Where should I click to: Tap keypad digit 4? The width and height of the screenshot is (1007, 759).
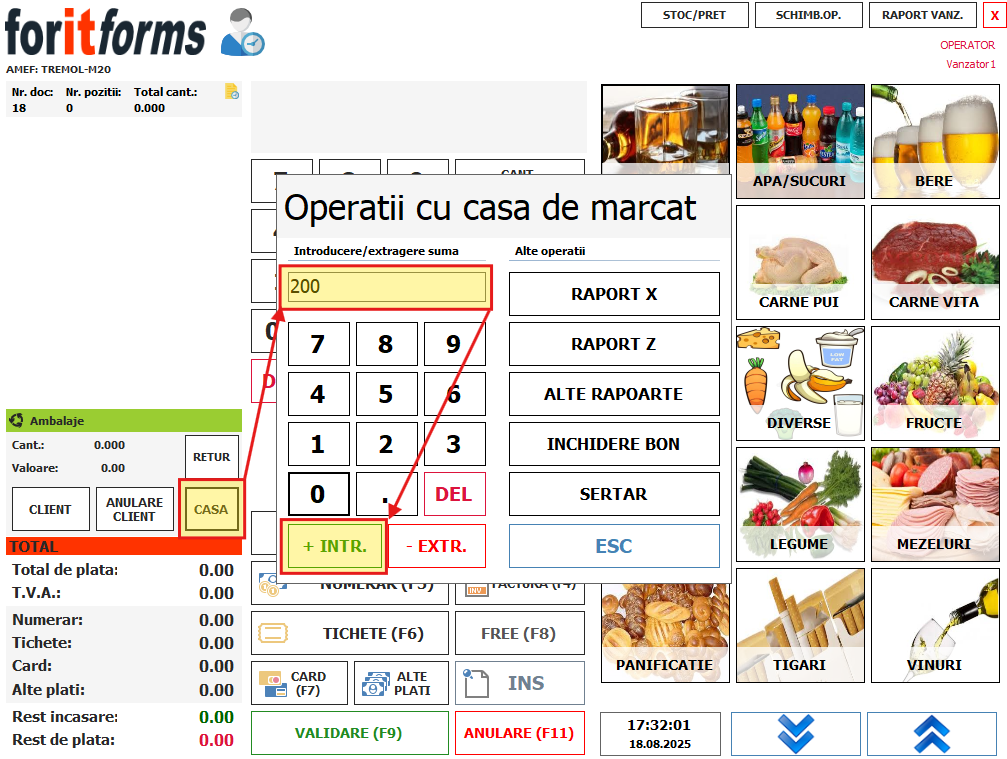[319, 394]
